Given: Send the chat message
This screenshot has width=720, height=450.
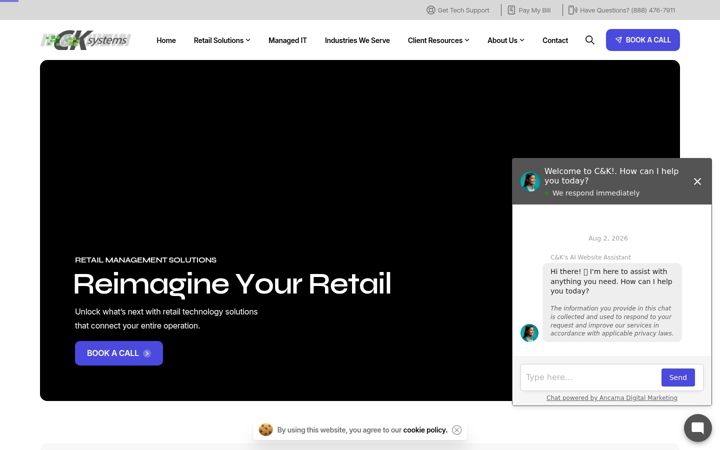Looking at the screenshot, I should click(678, 377).
